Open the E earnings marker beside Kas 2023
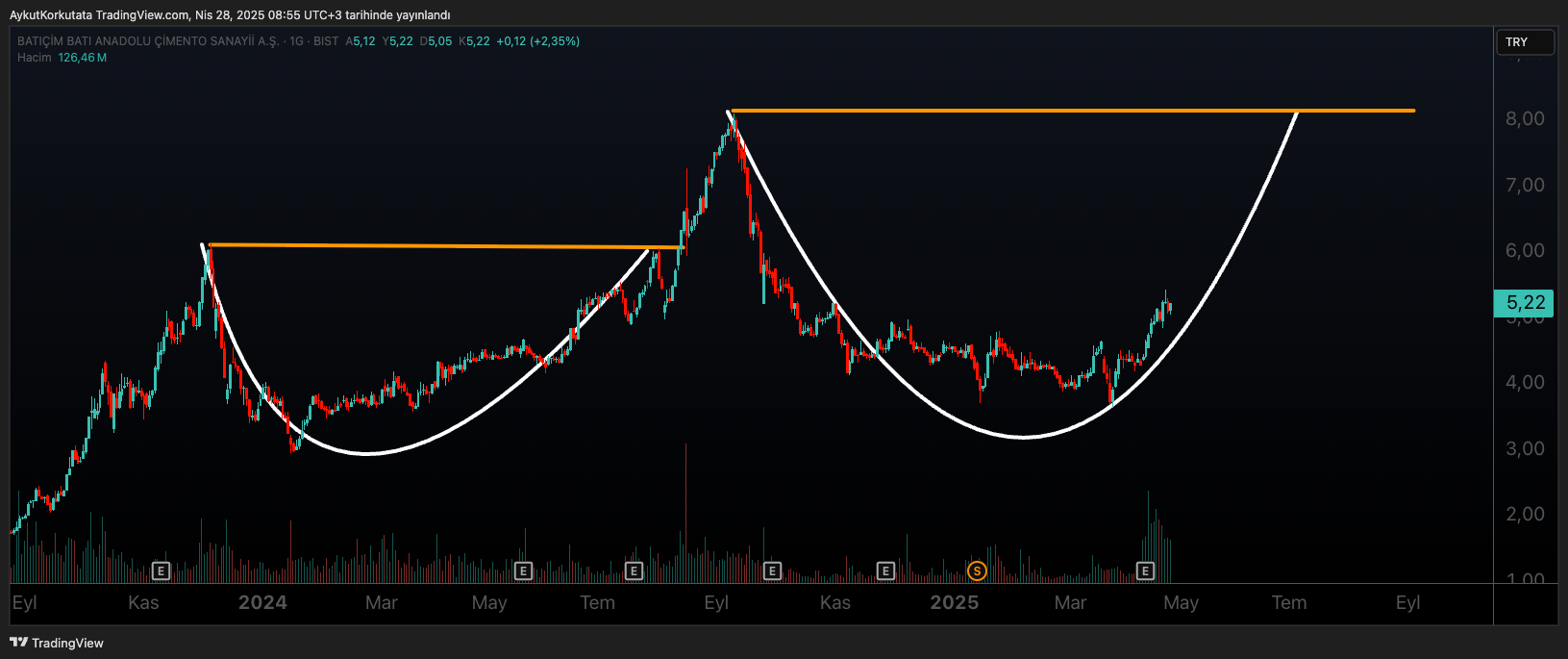 [161, 571]
